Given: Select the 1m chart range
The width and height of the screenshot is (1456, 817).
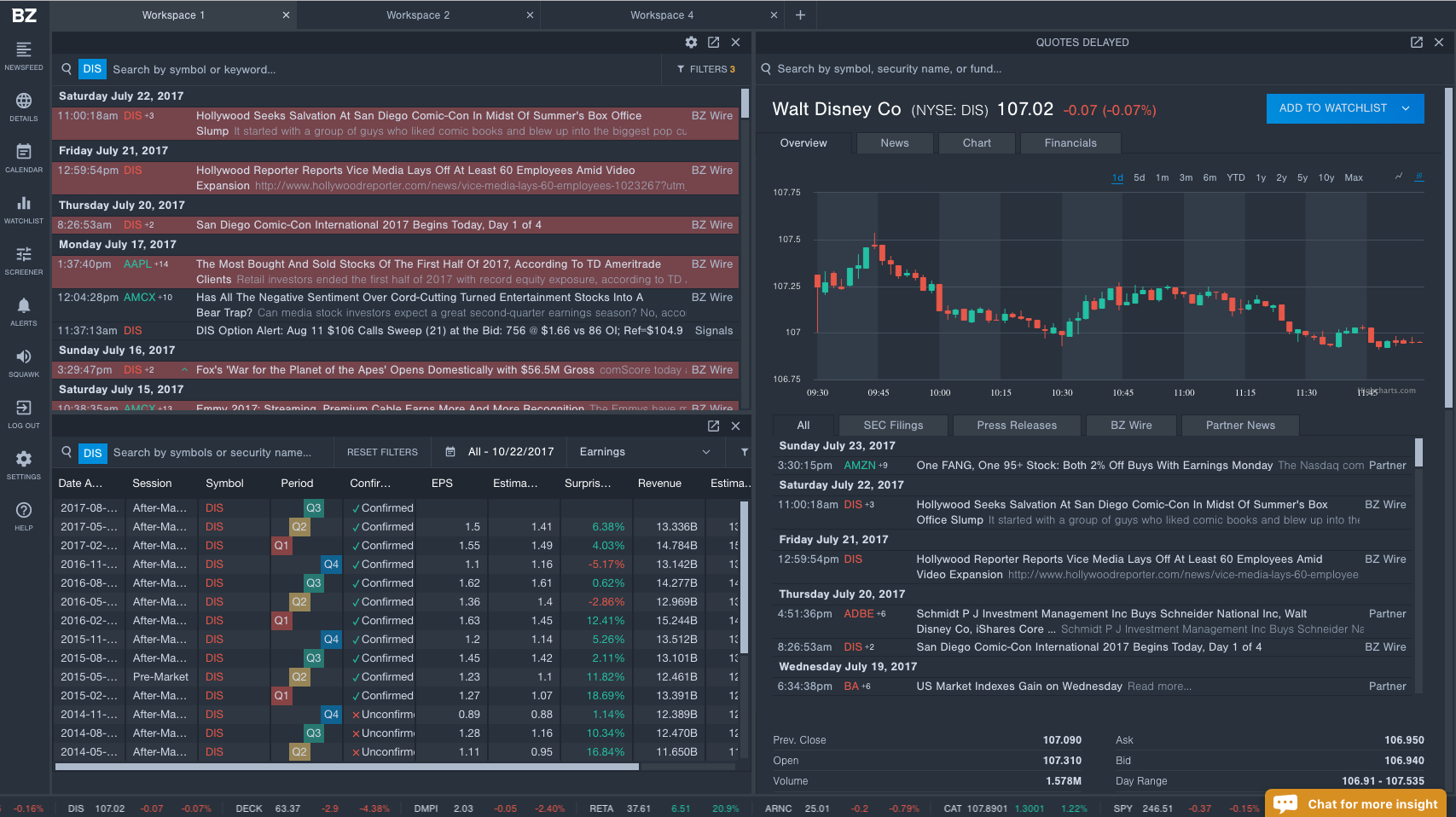Looking at the screenshot, I should click(1163, 177).
